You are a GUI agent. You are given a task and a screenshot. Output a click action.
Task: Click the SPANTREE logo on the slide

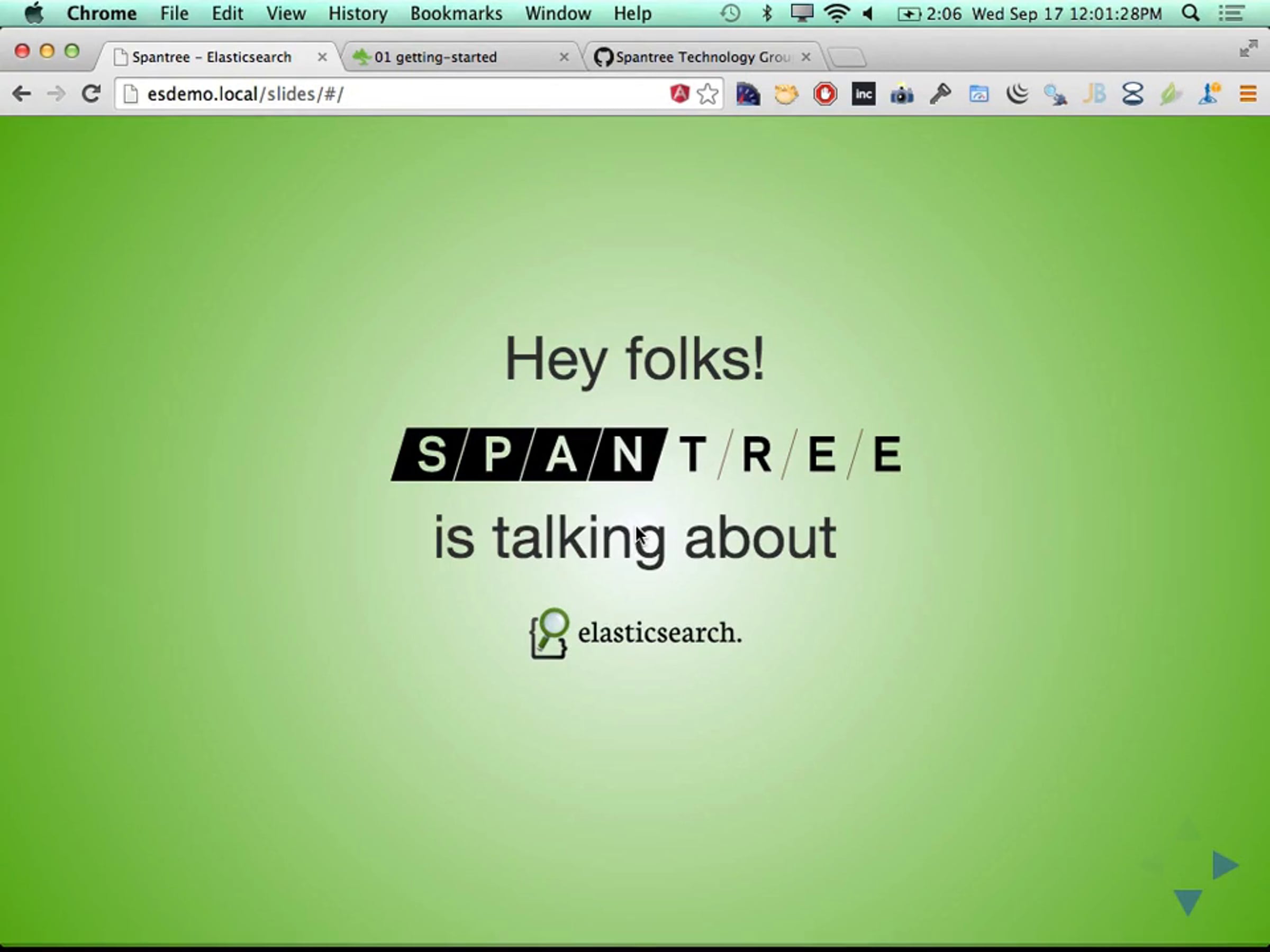pyautogui.click(x=647, y=454)
